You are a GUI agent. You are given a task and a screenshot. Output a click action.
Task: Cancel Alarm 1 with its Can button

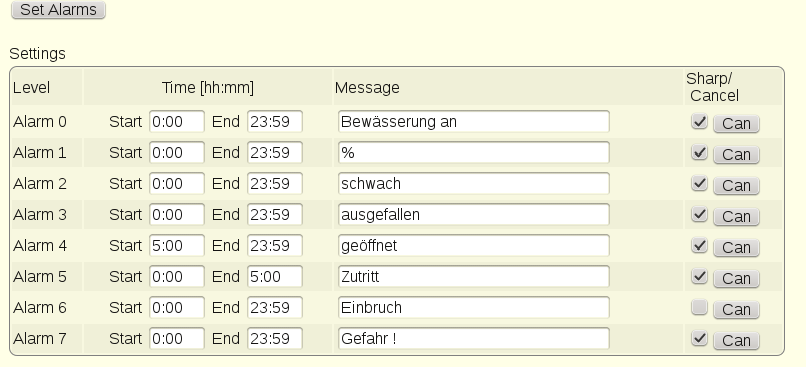736,154
